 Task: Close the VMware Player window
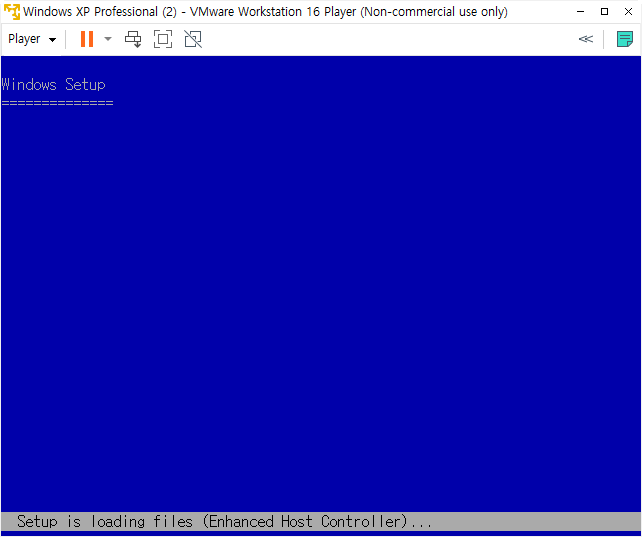(628, 11)
